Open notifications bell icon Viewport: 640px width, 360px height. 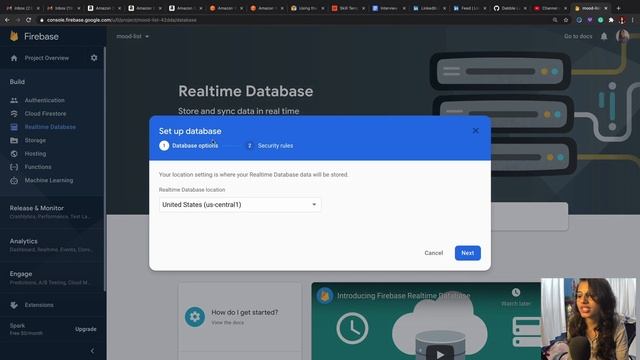604,36
